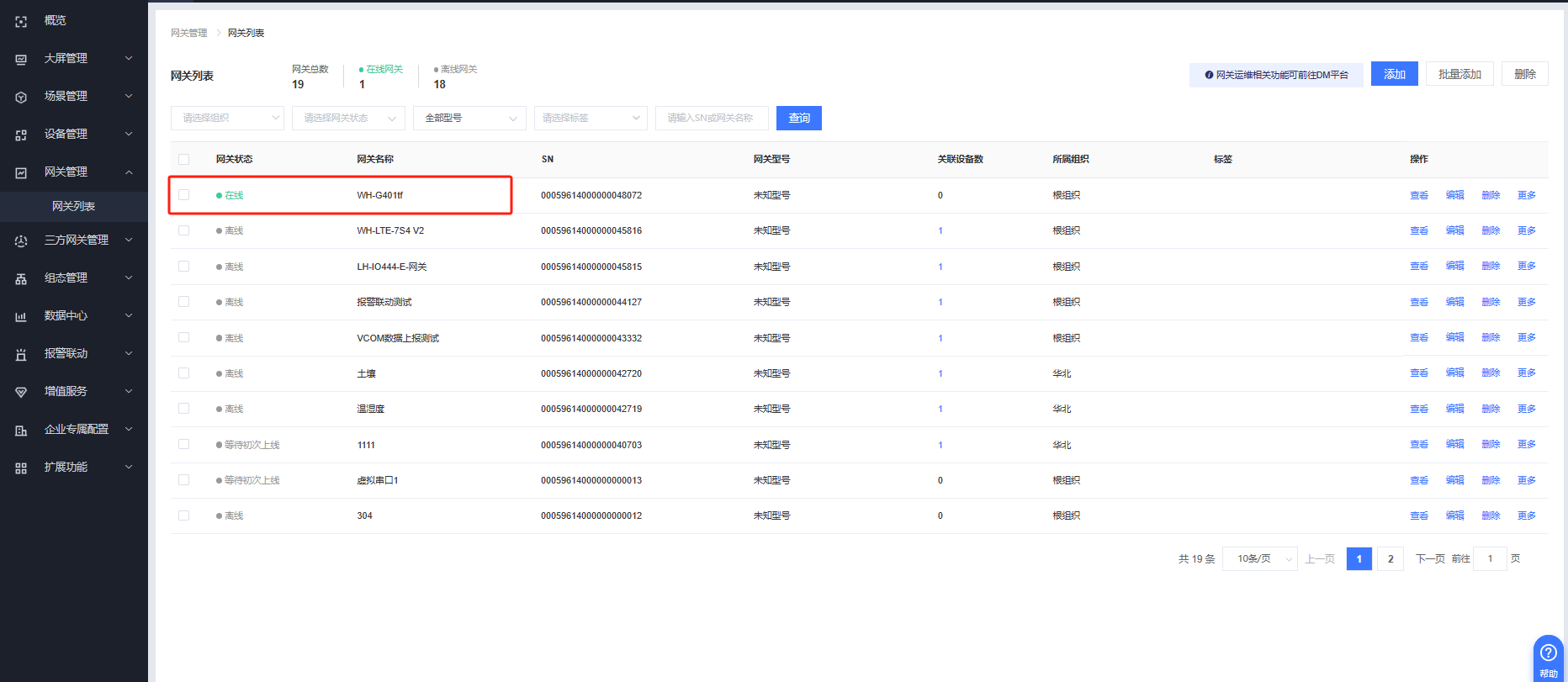Toggle the select-all checkbox in table header
The width and height of the screenshot is (1568, 682).
(x=183, y=159)
